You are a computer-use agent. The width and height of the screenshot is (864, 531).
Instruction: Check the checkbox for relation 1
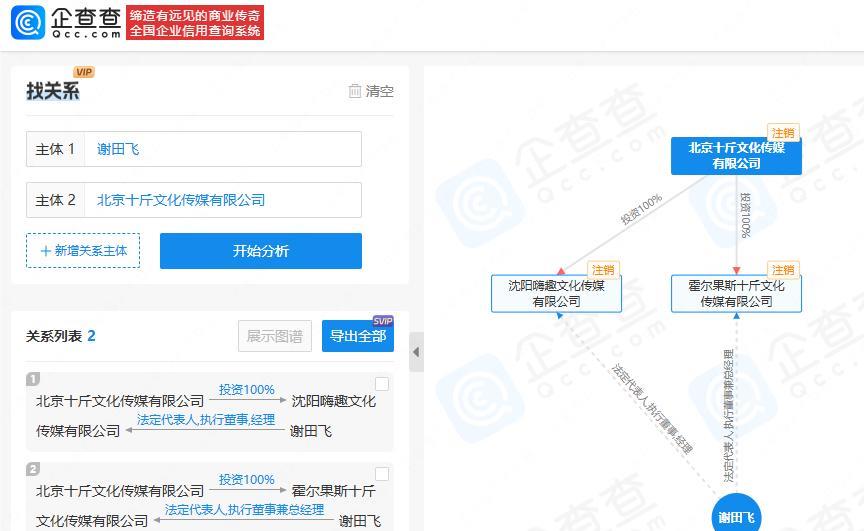(x=381, y=384)
